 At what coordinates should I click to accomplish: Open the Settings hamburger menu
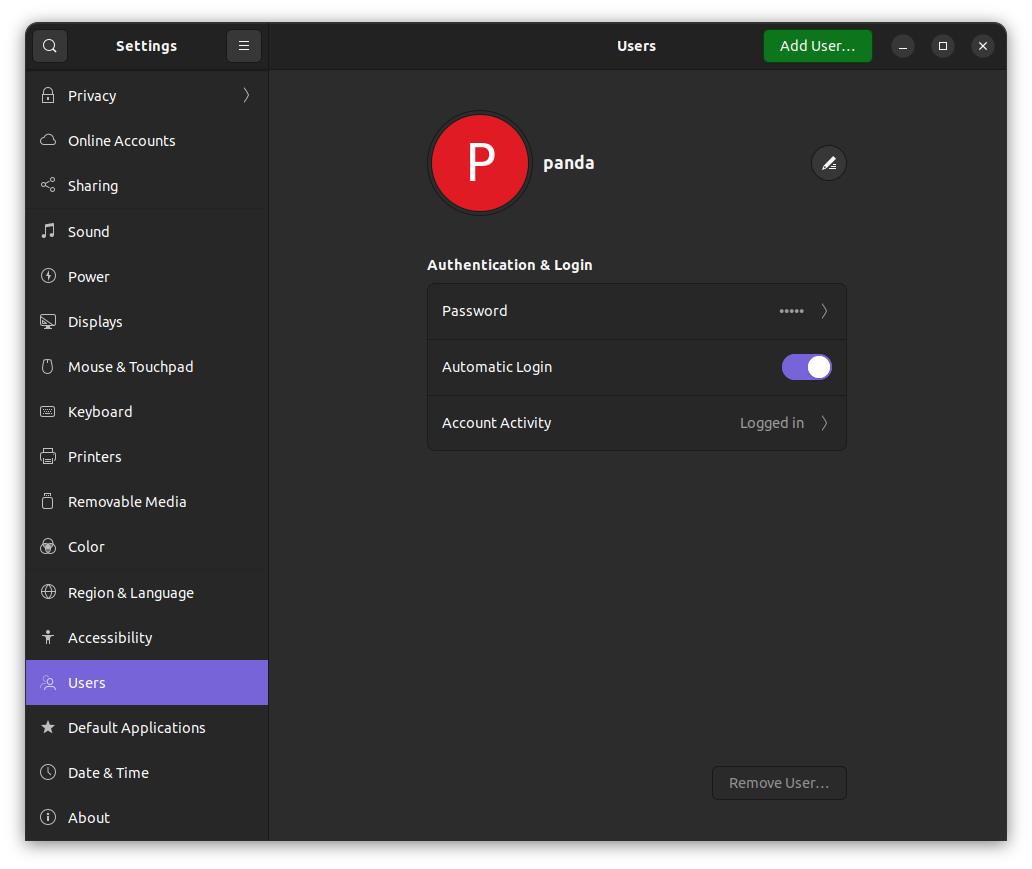244,46
